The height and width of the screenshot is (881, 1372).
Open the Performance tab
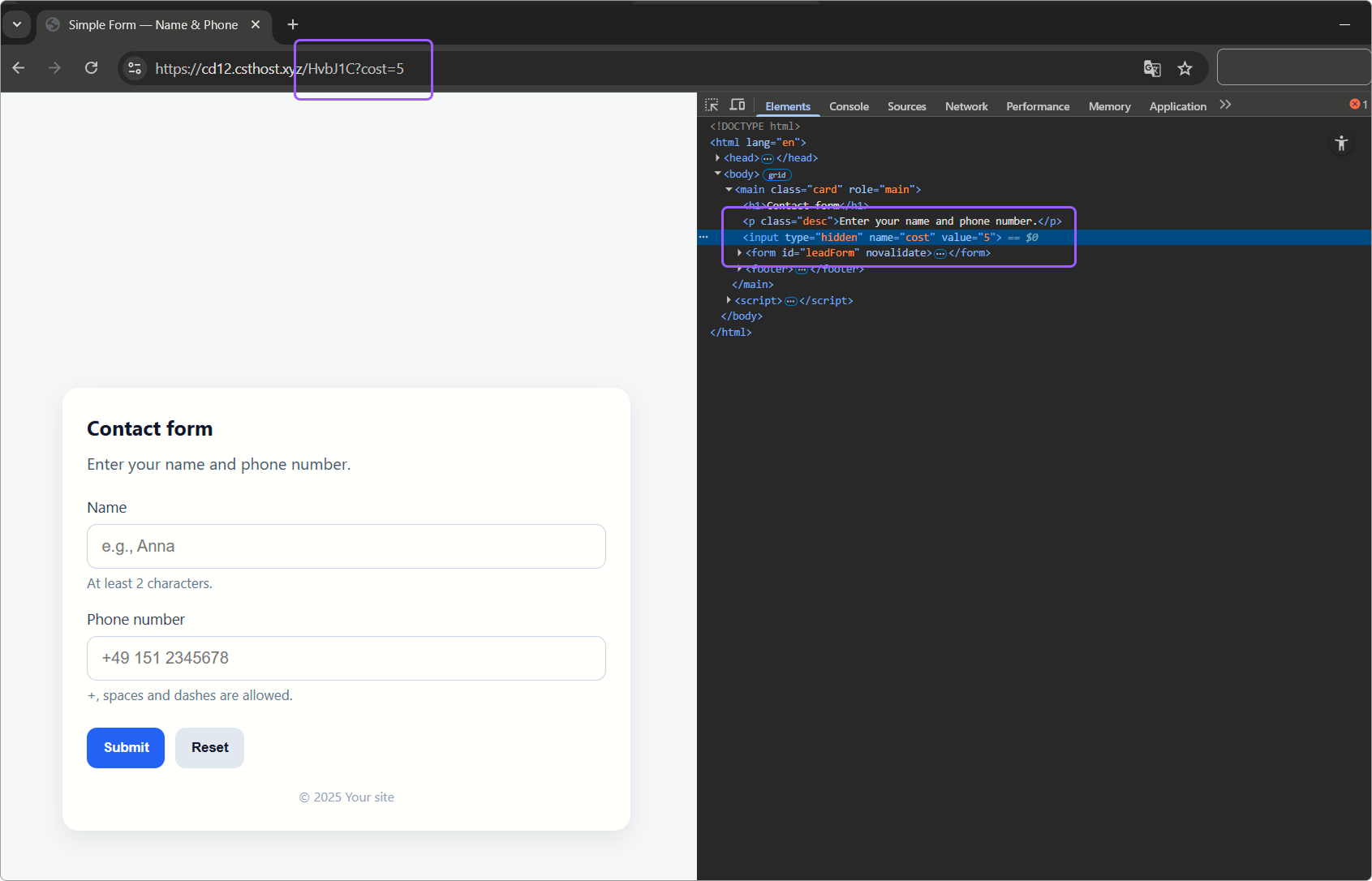coord(1038,106)
